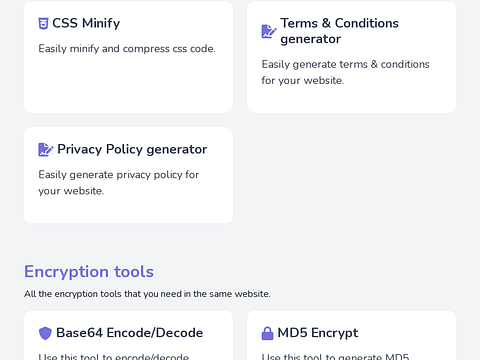Click the signature icon beside Privacy Policy generator

click(x=46, y=150)
